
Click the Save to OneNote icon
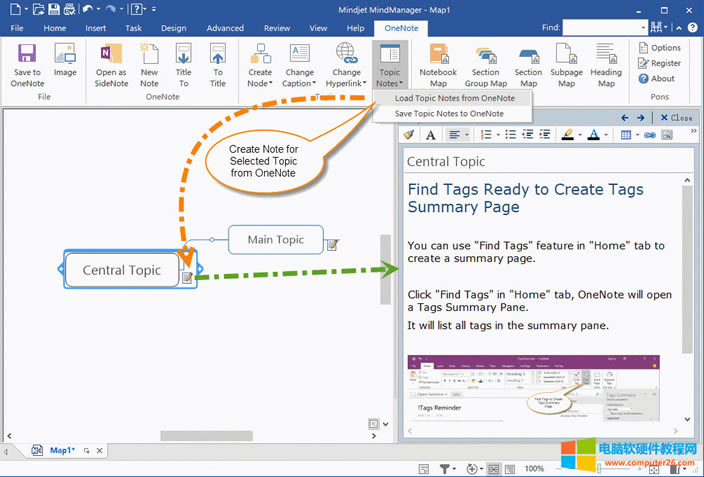27,64
